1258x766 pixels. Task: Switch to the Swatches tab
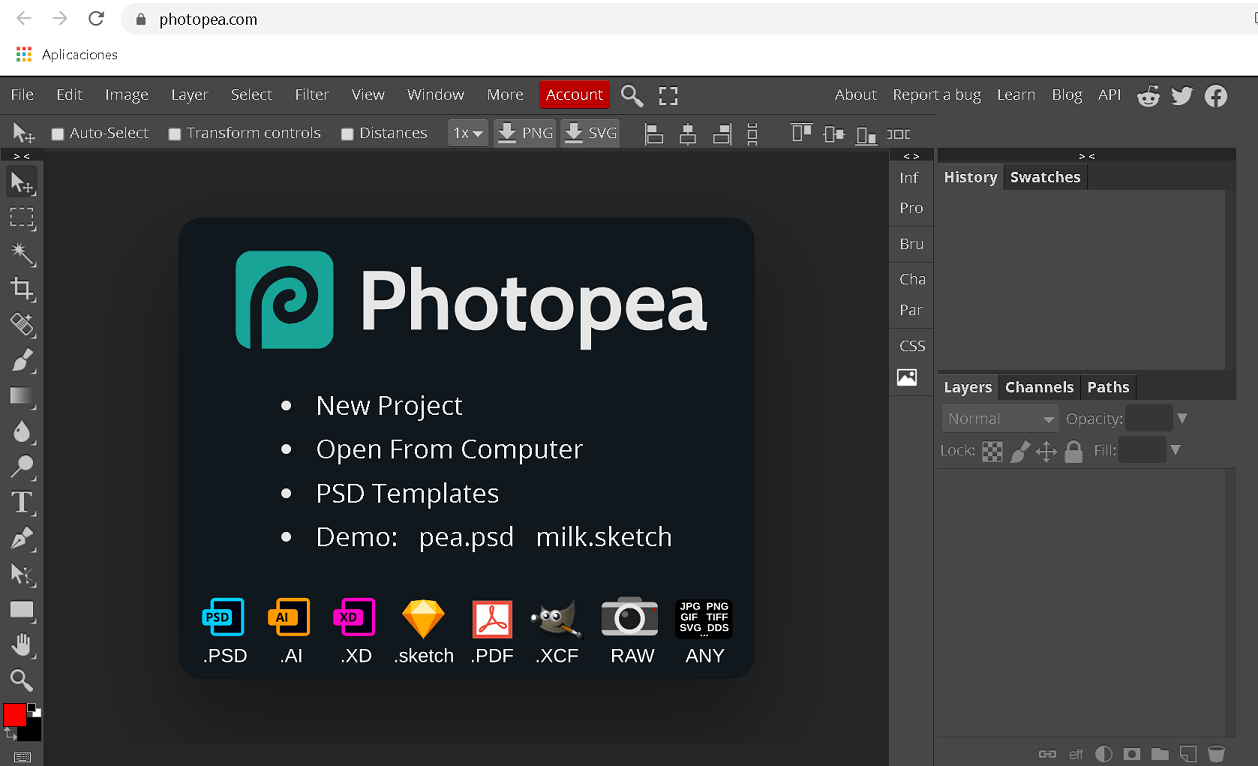point(1045,177)
